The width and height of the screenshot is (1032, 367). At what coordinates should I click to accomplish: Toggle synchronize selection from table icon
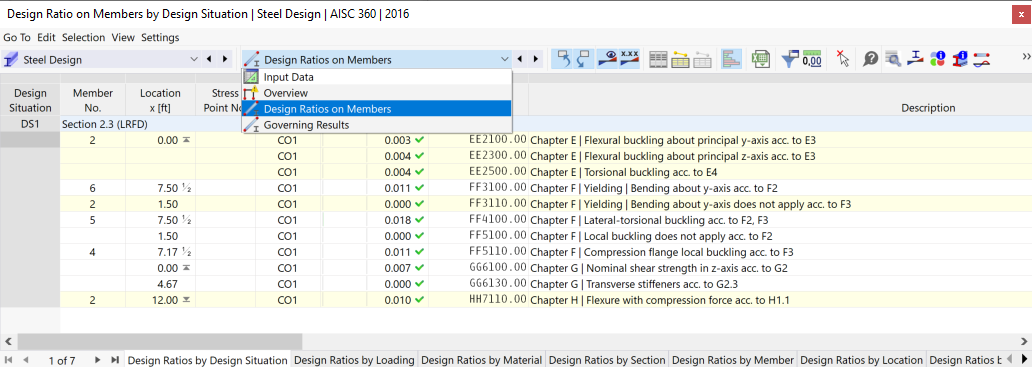(563, 59)
